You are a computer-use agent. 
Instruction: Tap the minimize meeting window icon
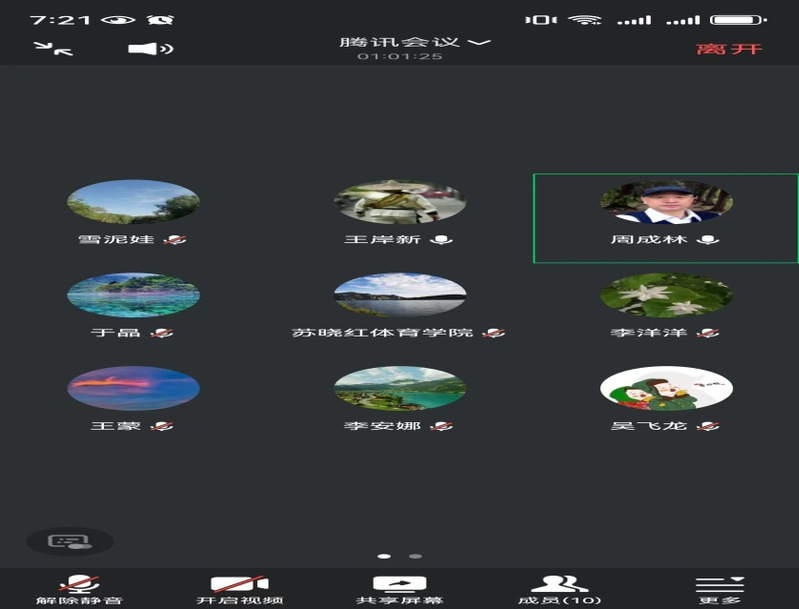point(52,48)
